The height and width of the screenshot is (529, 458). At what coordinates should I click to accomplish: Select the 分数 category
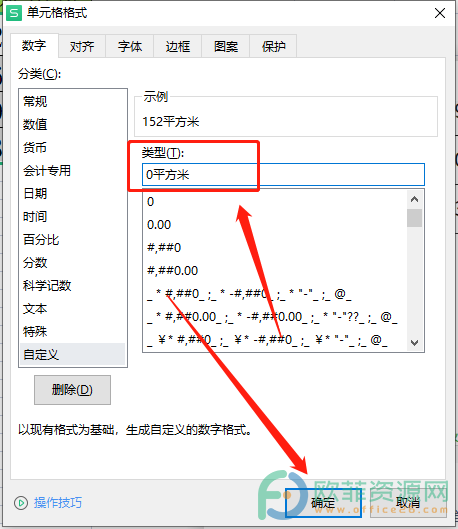click(73, 262)
